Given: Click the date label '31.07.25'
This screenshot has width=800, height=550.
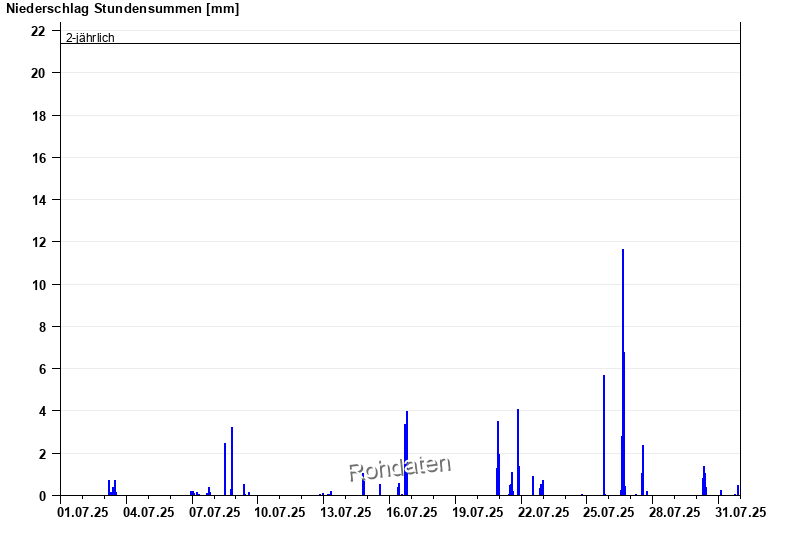Looking at the screenshot, I should tap(740, 512).
